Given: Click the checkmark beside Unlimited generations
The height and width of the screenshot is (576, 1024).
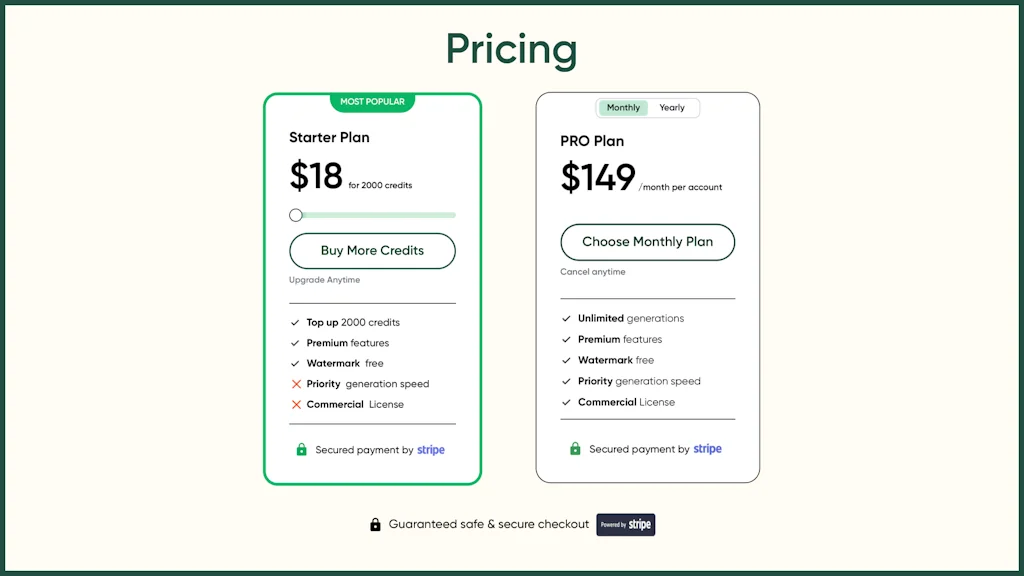Looking at the screenshot, I should [567, 319].
